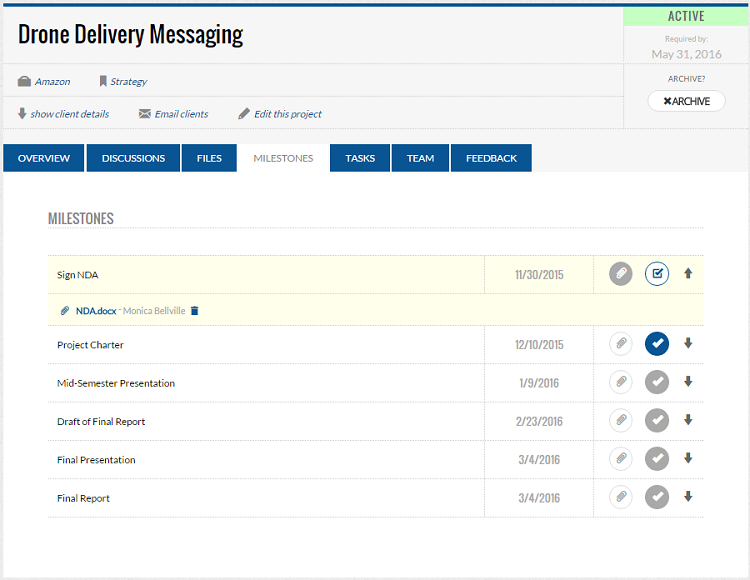Toggle completion check for Project Charter
This screenshot has width=750, height=580.
tap(656, 344)
